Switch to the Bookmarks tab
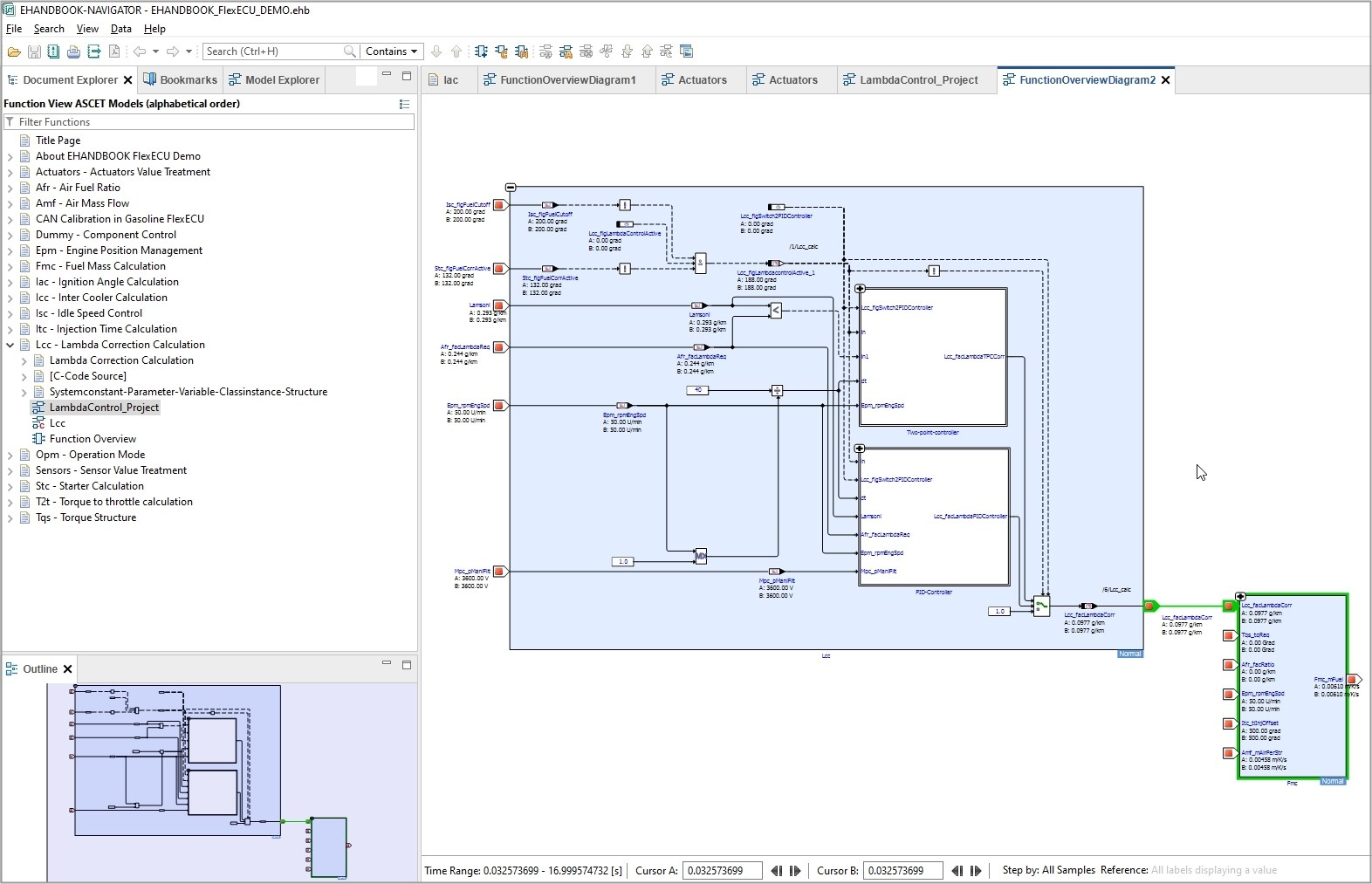Image resolution: width=1372 pixels, height=884 pixels. coord(180,80)
